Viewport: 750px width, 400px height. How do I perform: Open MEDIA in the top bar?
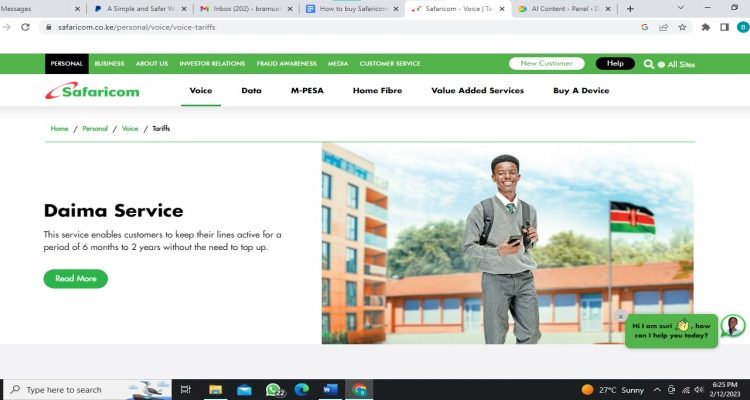tap(338, 64)
